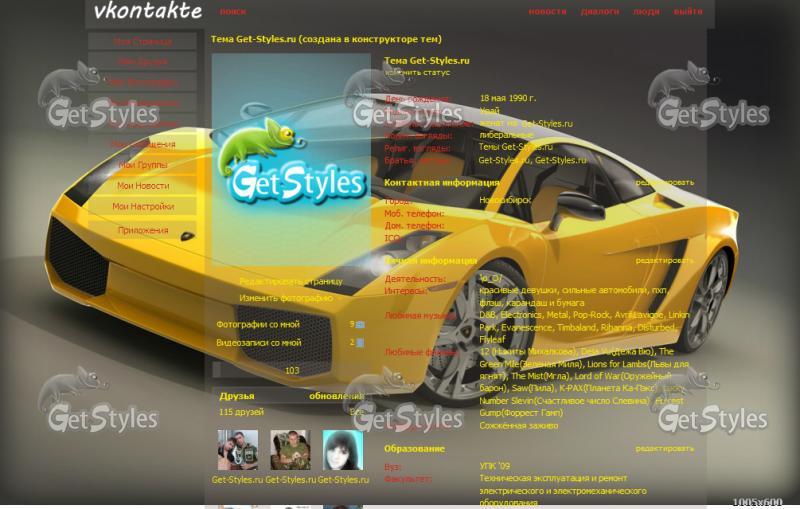
Task: Open the photo icon beside Фотографии со мной
Action: tap(360, 324)
